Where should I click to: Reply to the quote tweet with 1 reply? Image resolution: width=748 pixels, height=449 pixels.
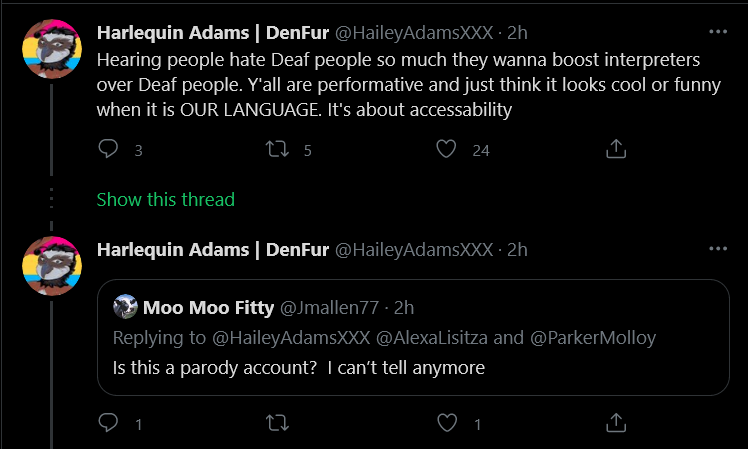point(108,423)
